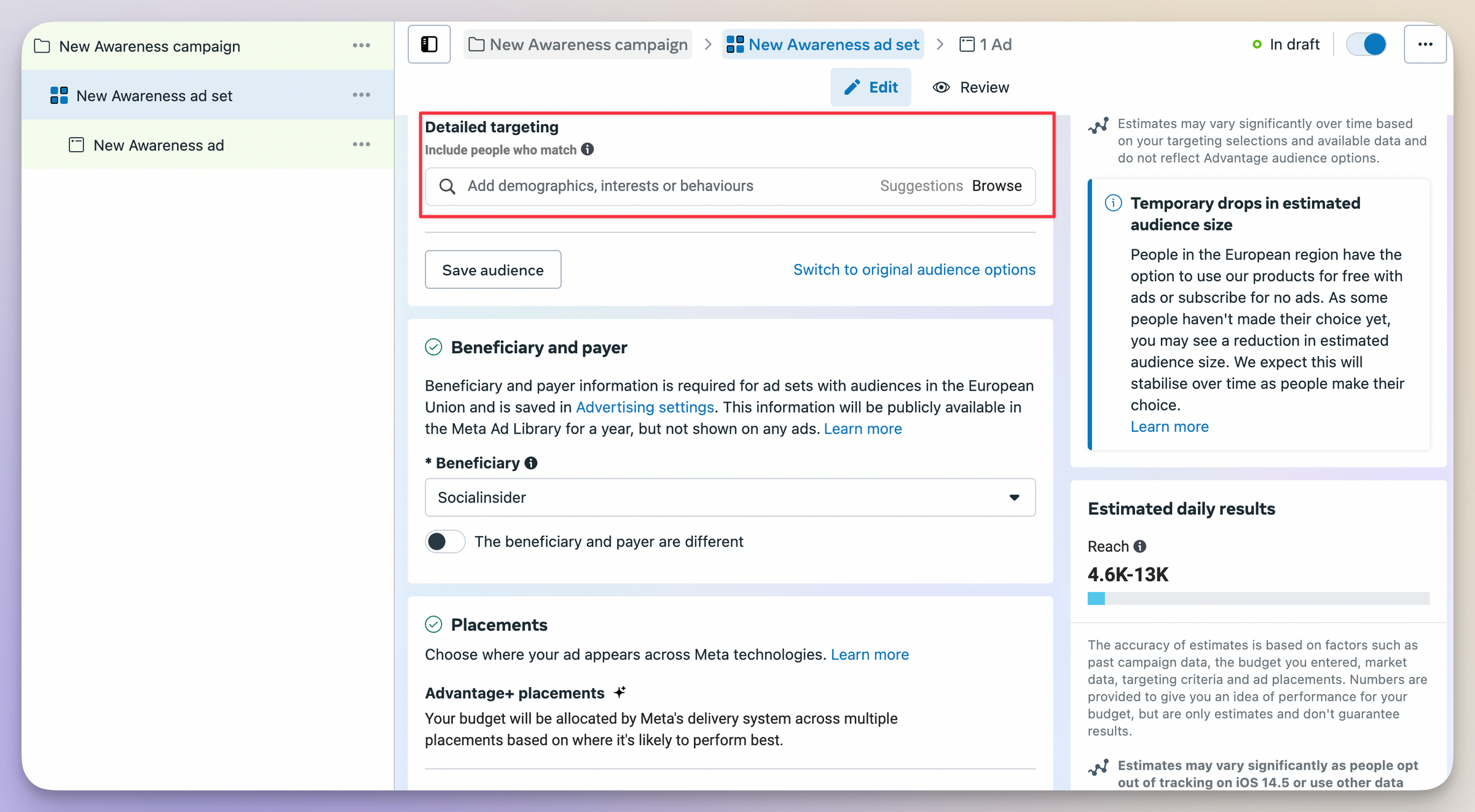Open the New Awareness campaign breadcrumb
1475x812 pixels.
pyautogui.click(x=578, y=44)
